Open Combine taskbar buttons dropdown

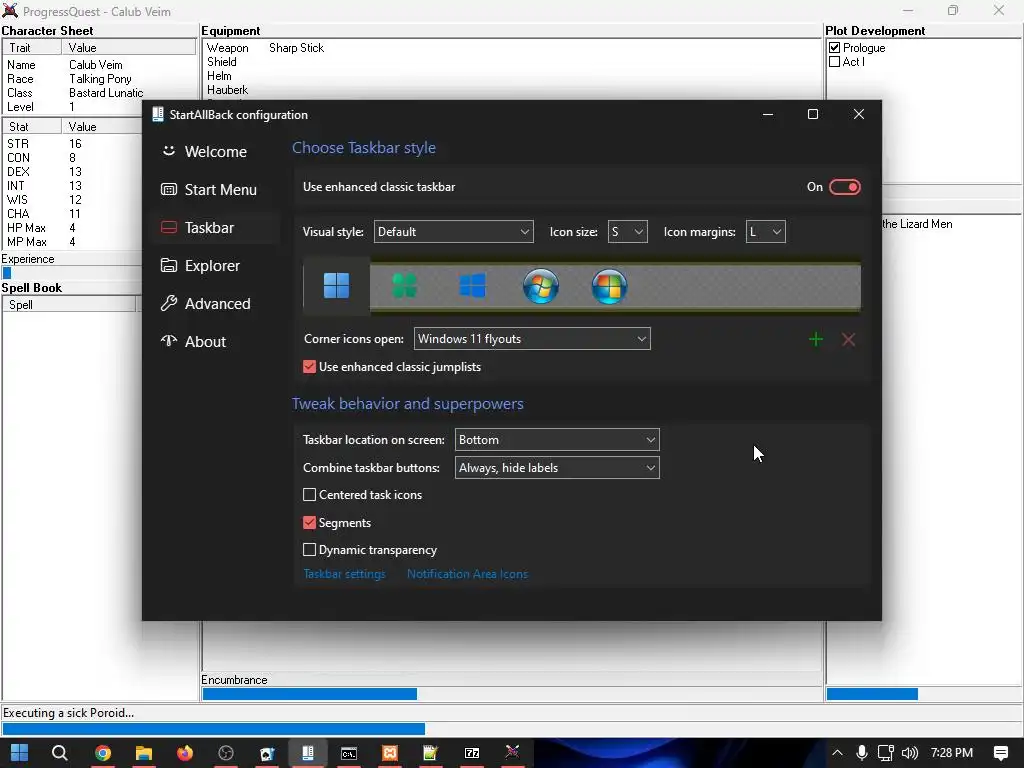(x=557, y=468)
